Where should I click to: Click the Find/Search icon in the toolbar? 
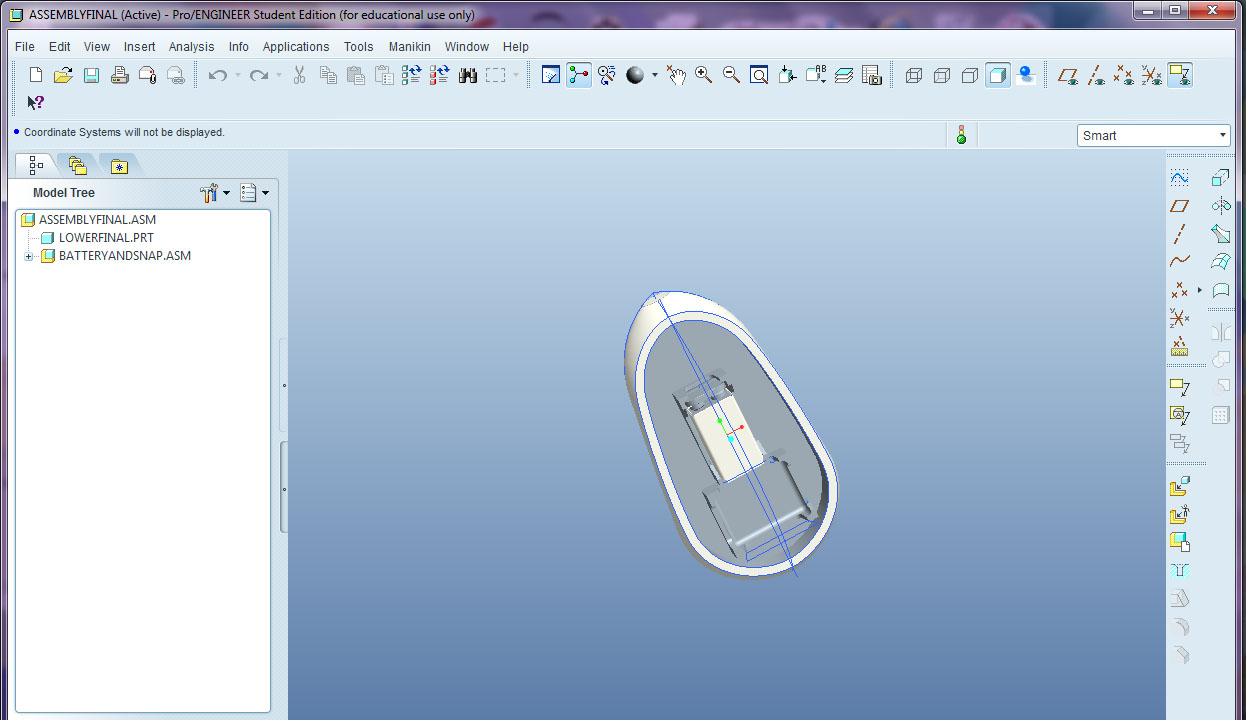click(467, 74)
